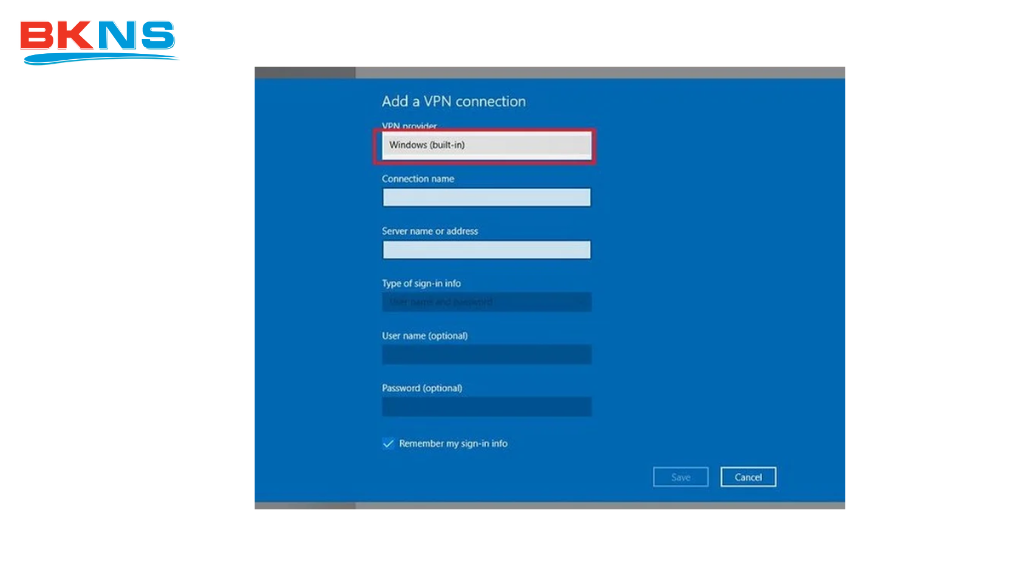Screen dimensions: 1024x576
Task: Click the dark gray segment of top bar
Action: tap(305, 72)
